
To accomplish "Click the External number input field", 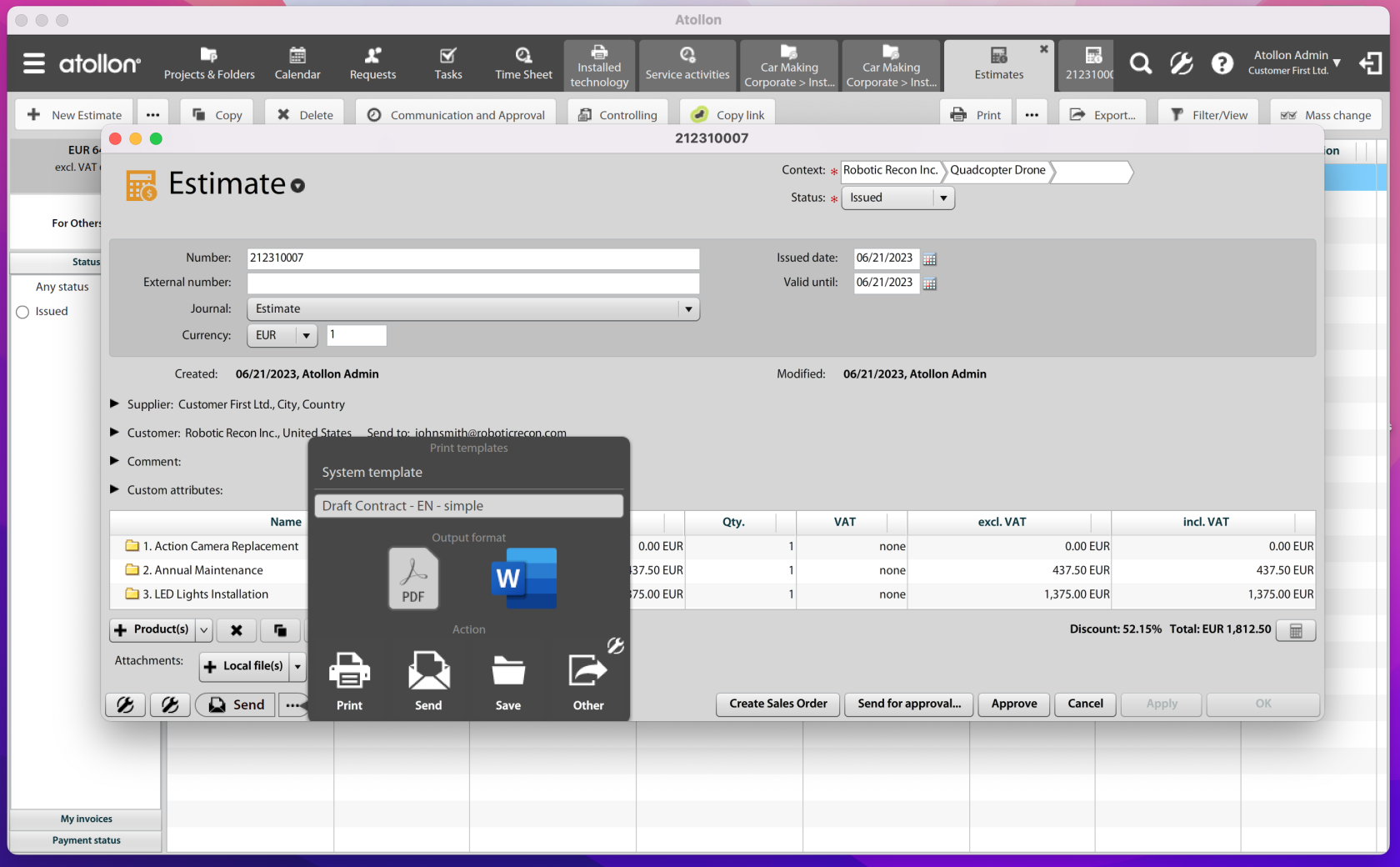I will pyautogui.click(x=473, y=283).
